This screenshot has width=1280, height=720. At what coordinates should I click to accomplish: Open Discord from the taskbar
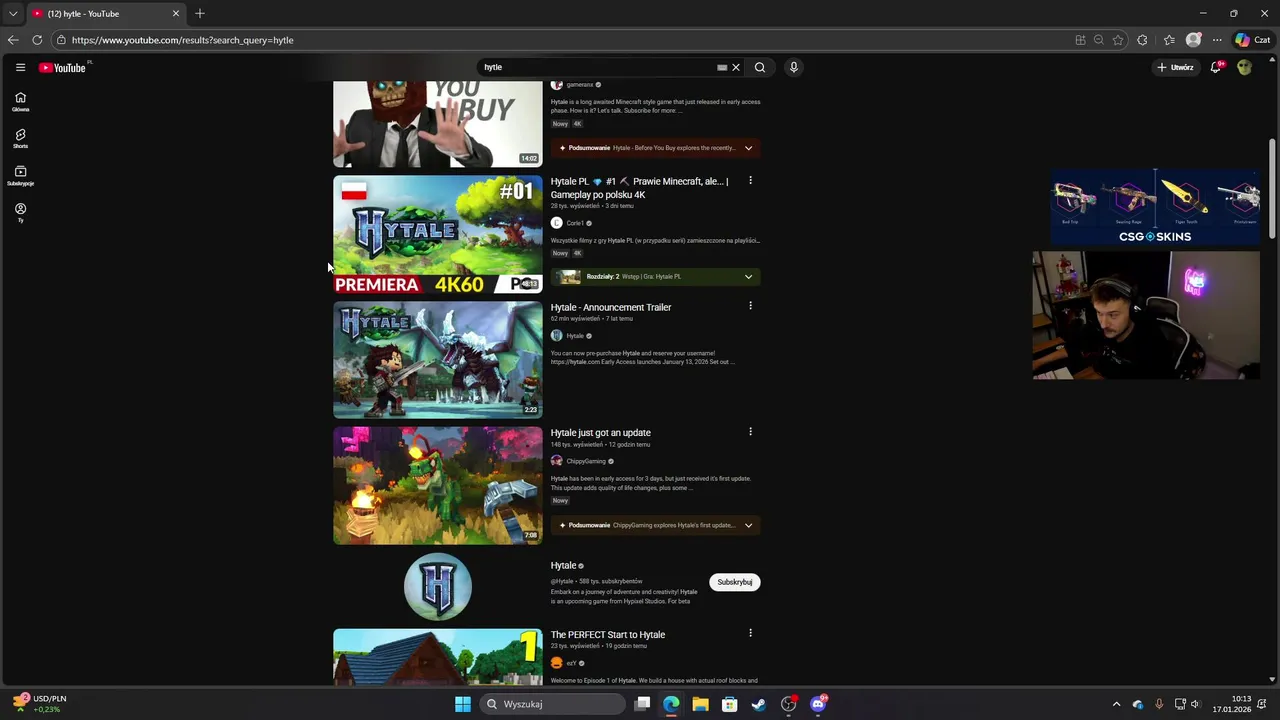point(818,704)
